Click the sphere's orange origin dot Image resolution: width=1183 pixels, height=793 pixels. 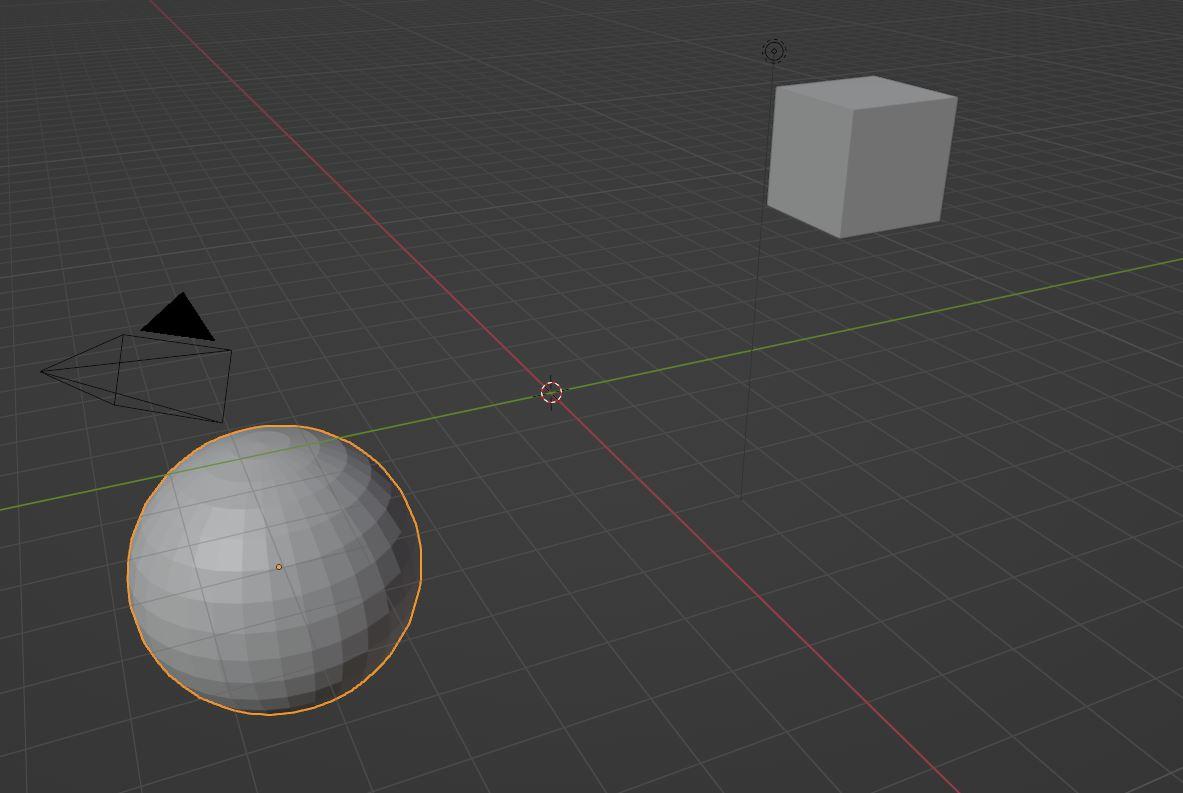click(x=279, y=567)
